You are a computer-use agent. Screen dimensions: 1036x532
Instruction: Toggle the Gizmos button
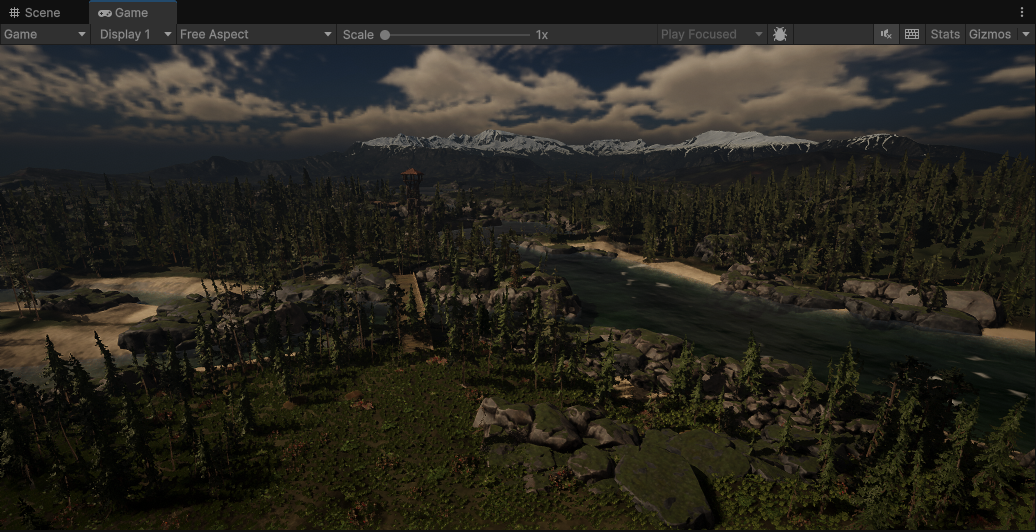point(990,34)
